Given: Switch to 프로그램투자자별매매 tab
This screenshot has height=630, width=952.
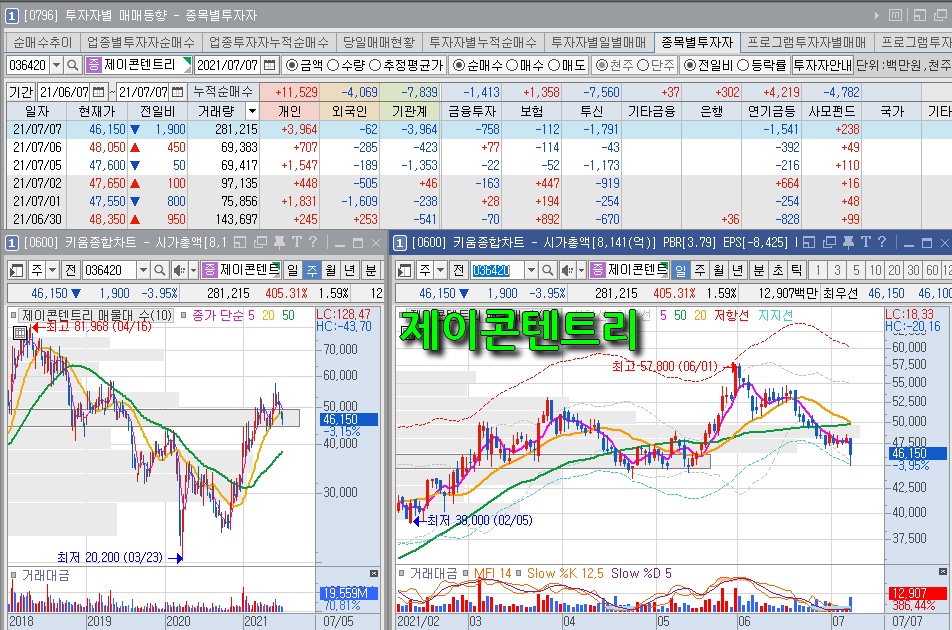Looking at the screenshot, I should [x=806, y=42].
